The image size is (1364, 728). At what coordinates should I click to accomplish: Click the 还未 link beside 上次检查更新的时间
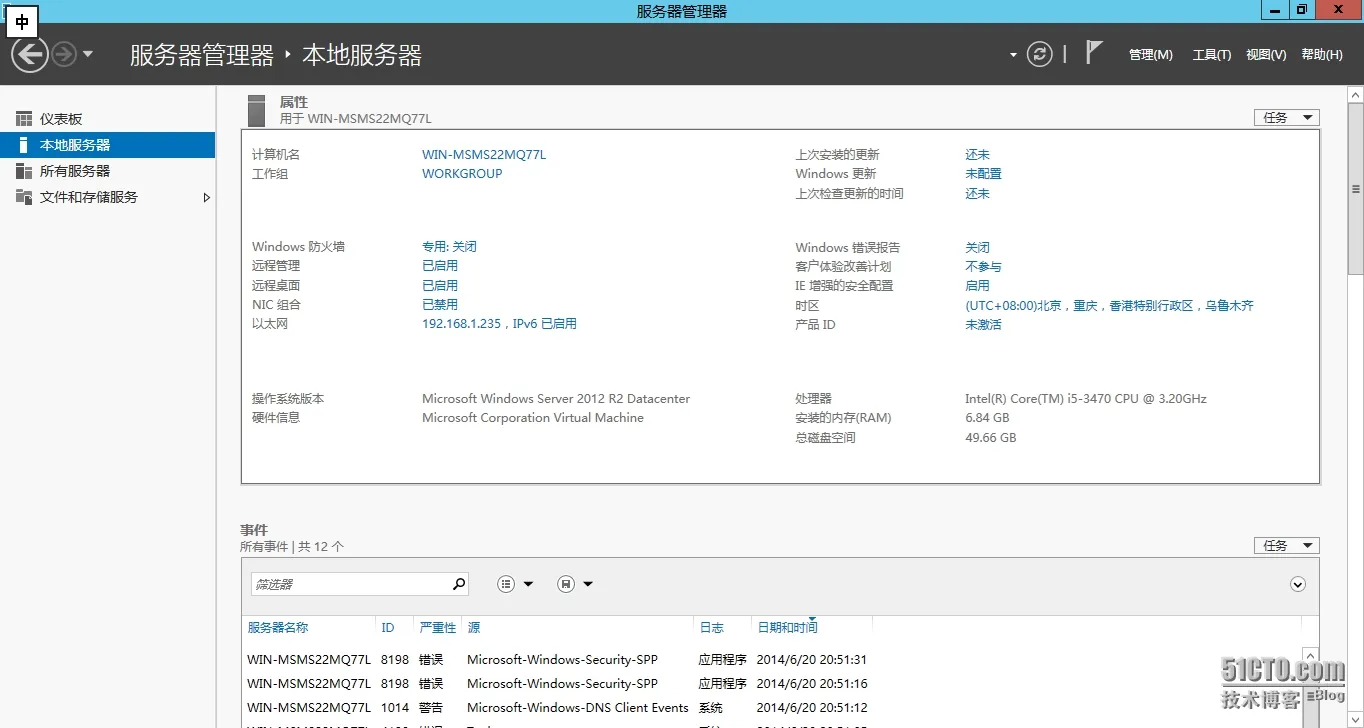[977, 194]
